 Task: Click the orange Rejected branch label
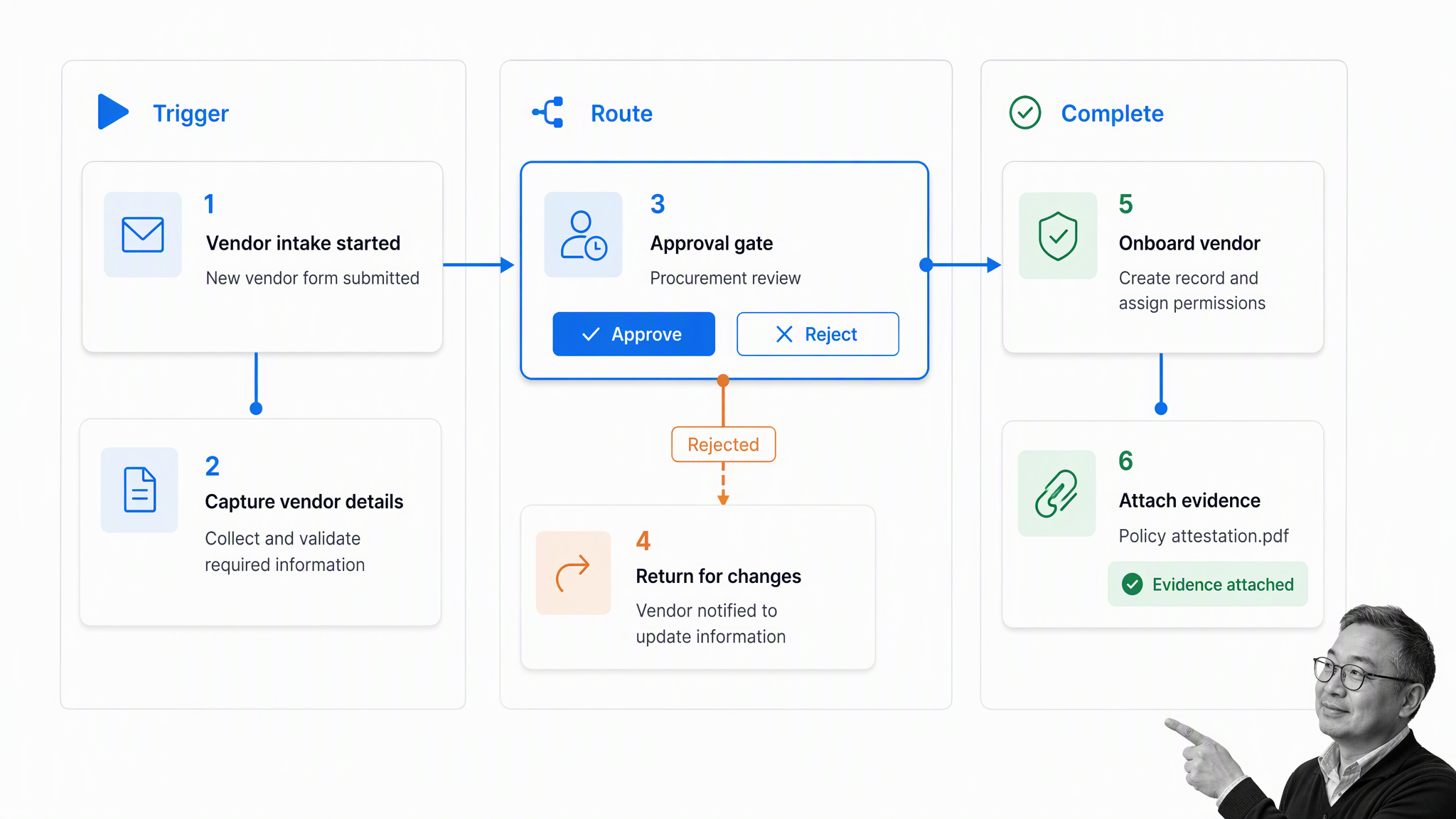(723, 444)
